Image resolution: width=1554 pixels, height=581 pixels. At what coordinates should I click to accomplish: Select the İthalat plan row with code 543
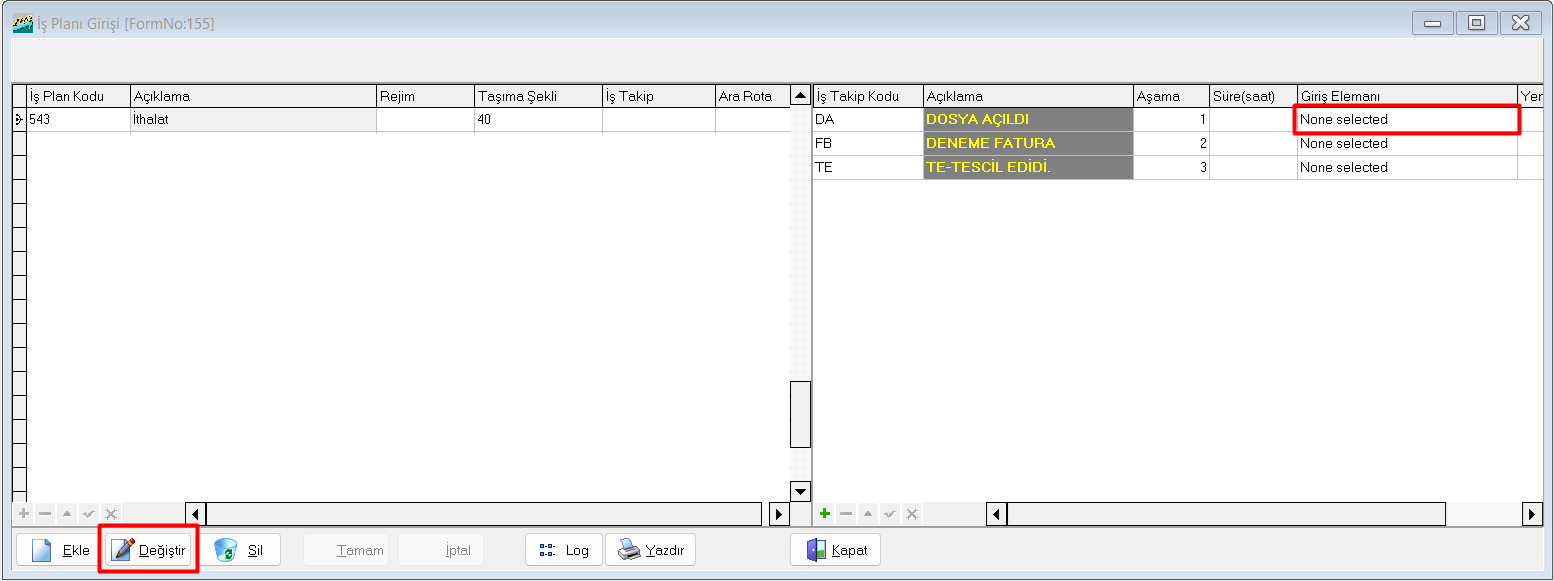point(252,120)
